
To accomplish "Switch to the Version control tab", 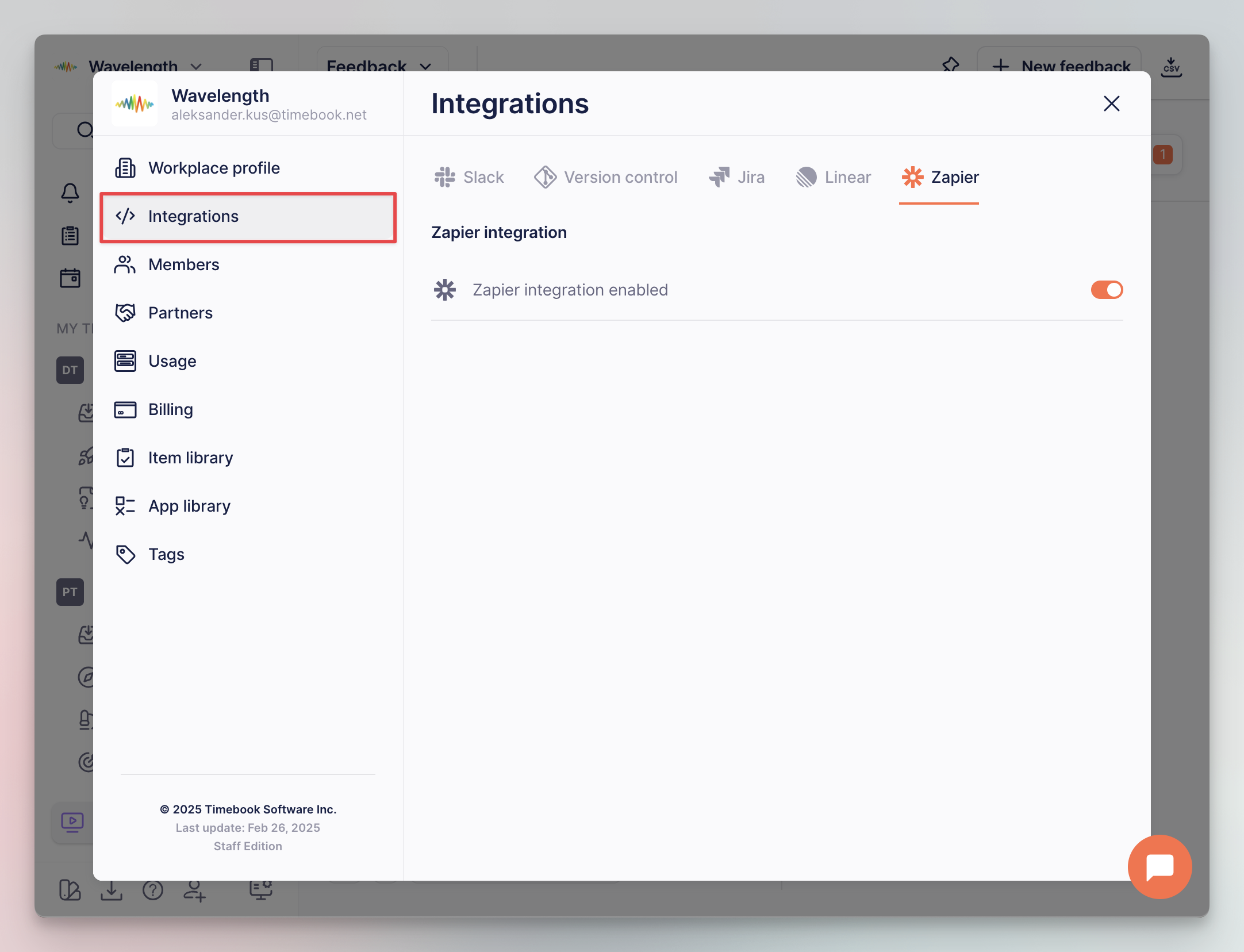I will [606, 177].
